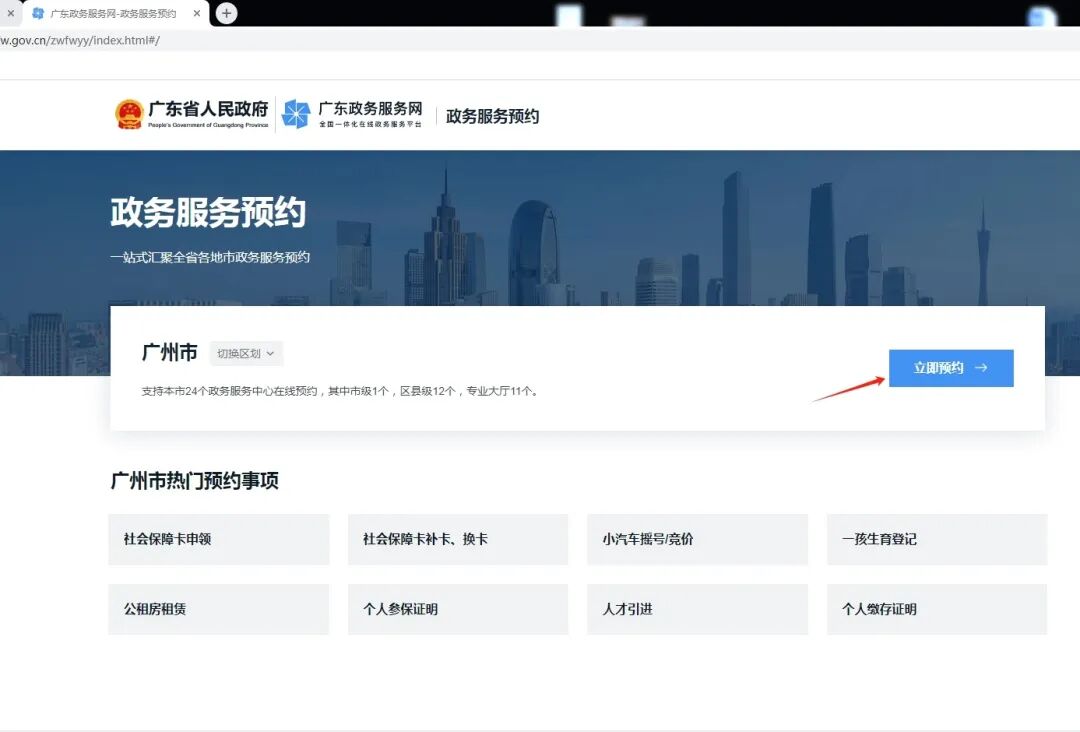
Task: Click the 政务服务预约 header menu text
Action: click(493, 115)
